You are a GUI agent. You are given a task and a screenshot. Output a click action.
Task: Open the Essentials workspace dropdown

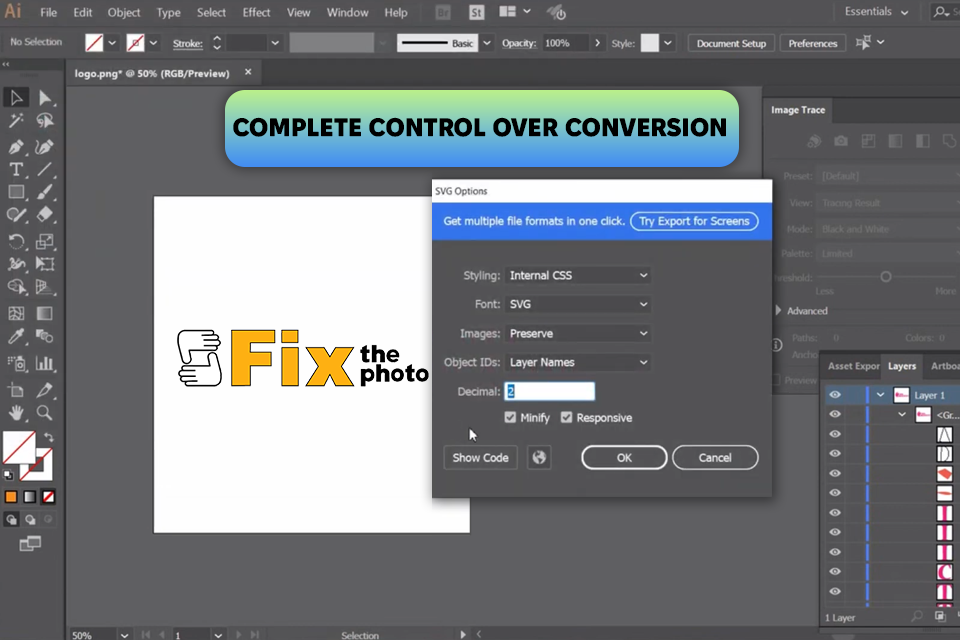coord(876,12)
